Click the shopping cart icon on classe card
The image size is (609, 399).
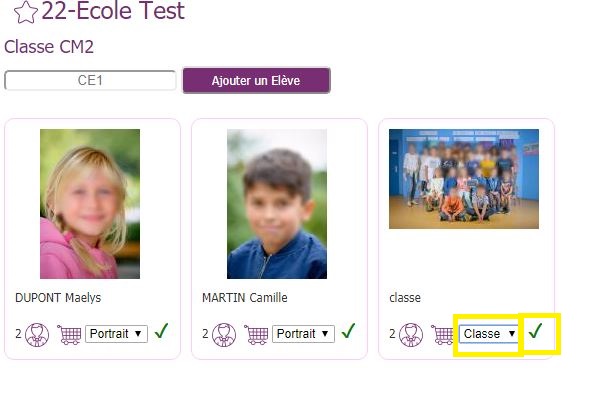coord(442,335)
